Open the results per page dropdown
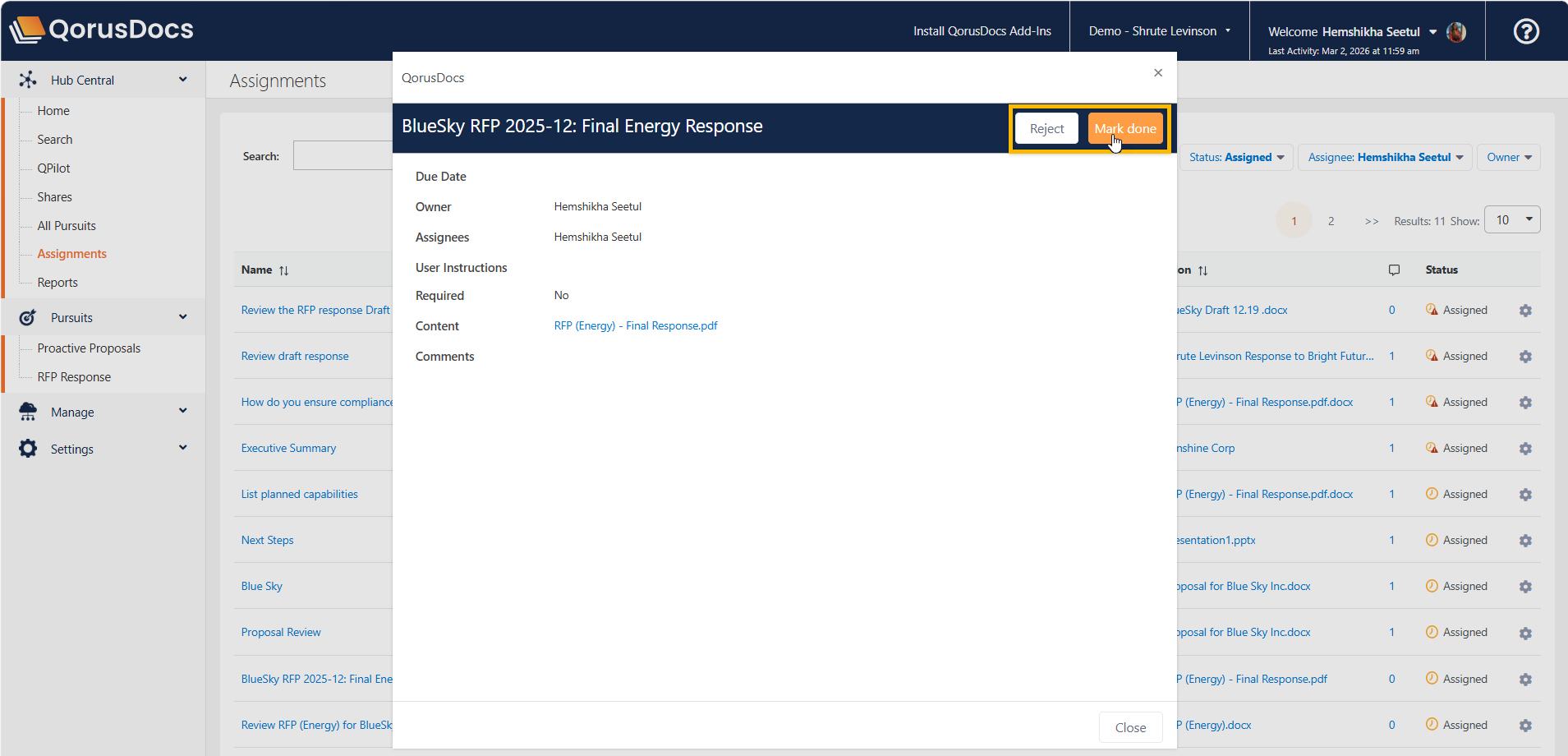The image size is (1568, 756). (x=1512, y=220)
